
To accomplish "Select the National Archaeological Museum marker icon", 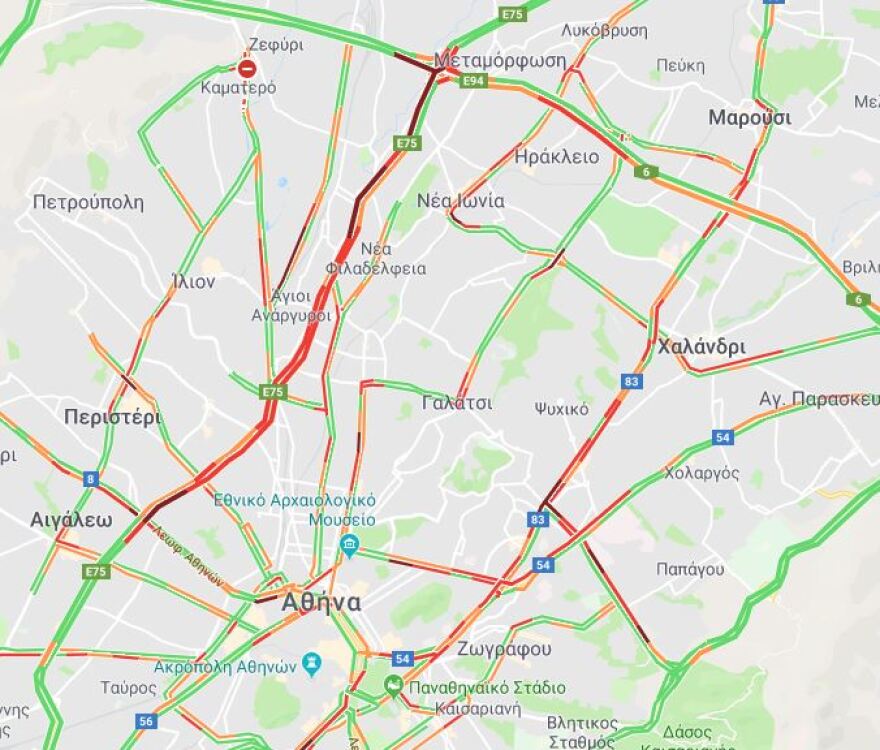I will pos(350,546).
